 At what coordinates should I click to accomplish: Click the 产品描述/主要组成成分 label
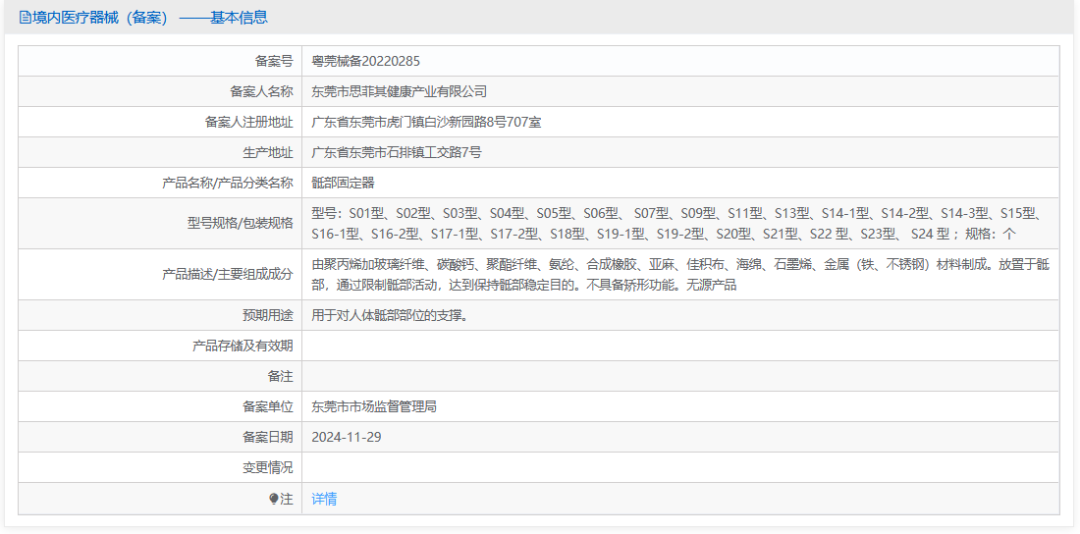[227, 274]
